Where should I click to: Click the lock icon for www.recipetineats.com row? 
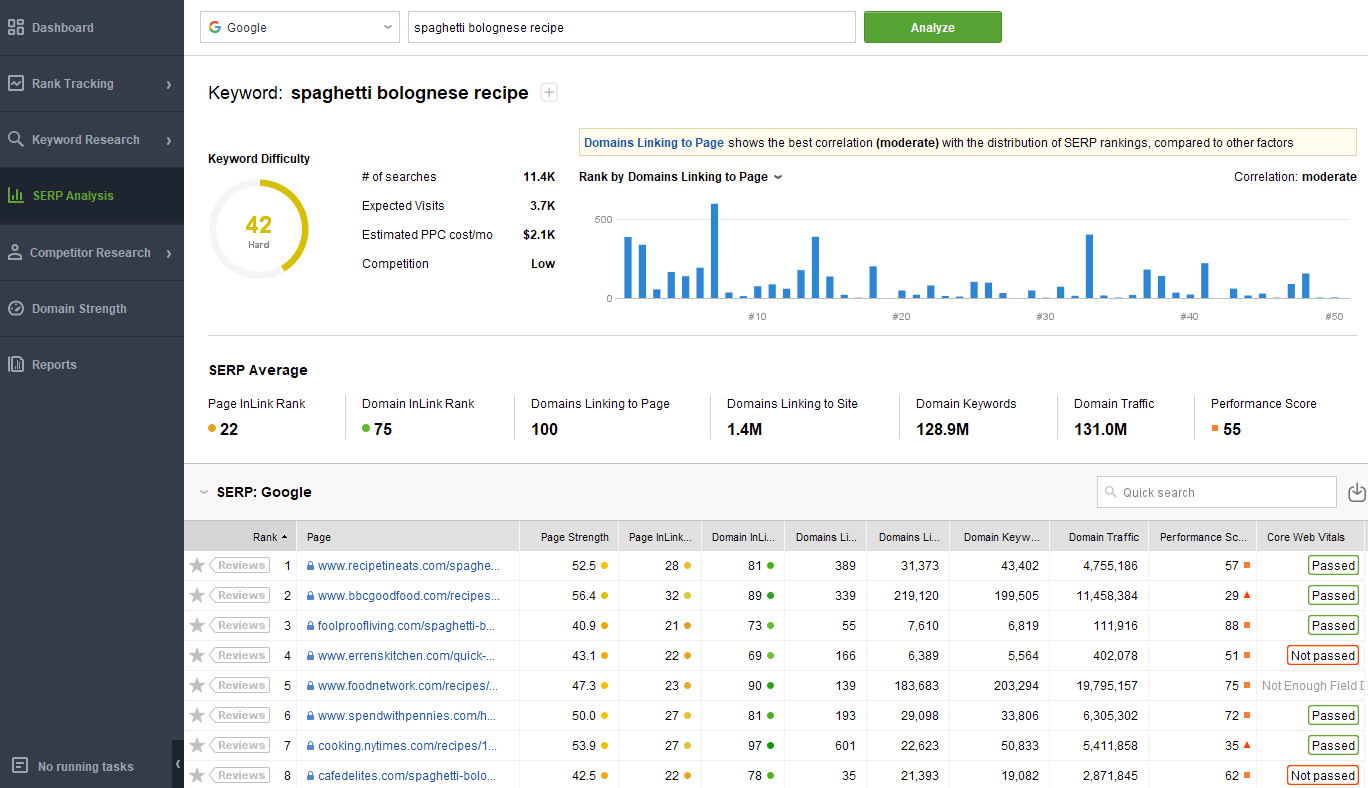click(311, 566)
